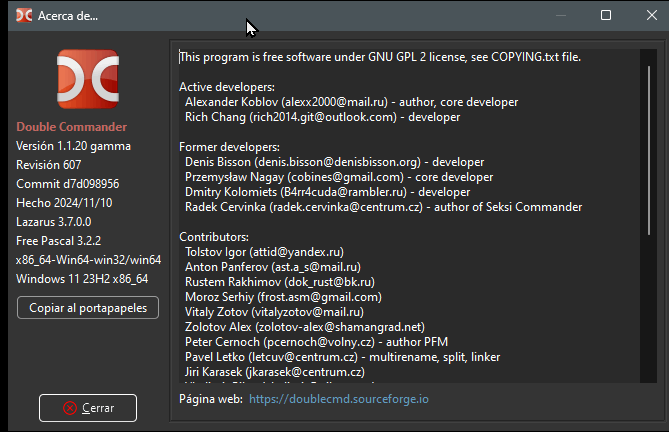
Task: Click the Acerca de title bar text
Action: pyautogui.click(x=68, y=16)
